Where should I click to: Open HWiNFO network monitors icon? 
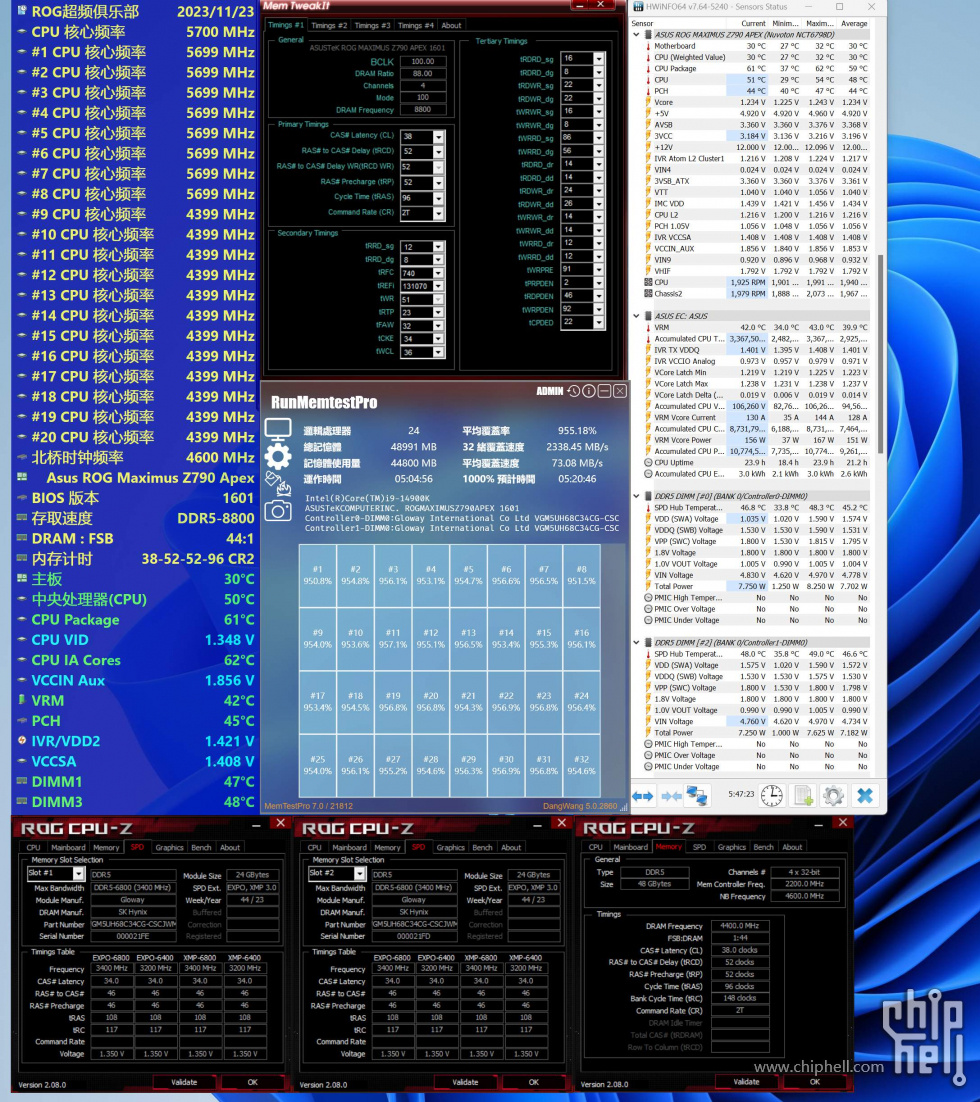tap(697, 796)
